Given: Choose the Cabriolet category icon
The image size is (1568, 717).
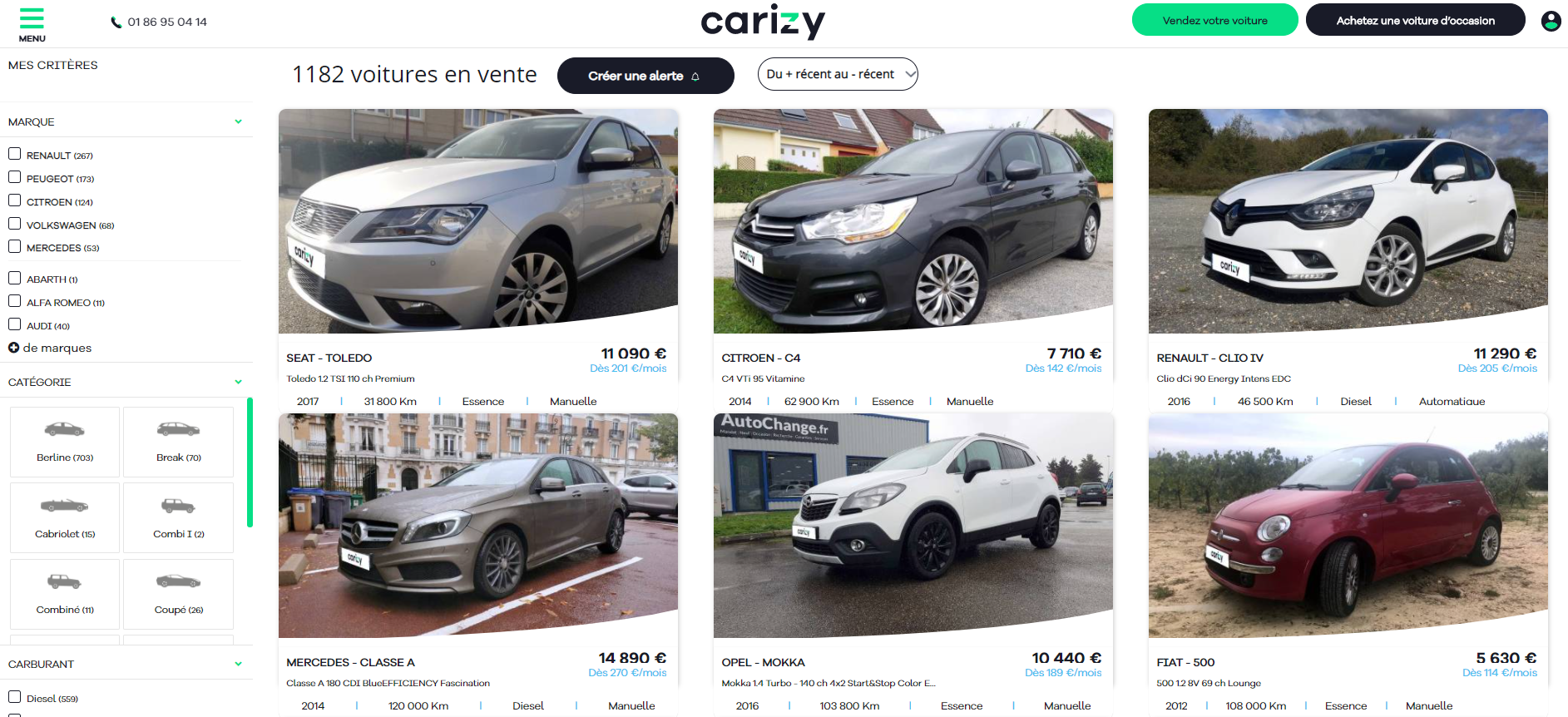Looking at the screenshot, I should tap(65, 506).
